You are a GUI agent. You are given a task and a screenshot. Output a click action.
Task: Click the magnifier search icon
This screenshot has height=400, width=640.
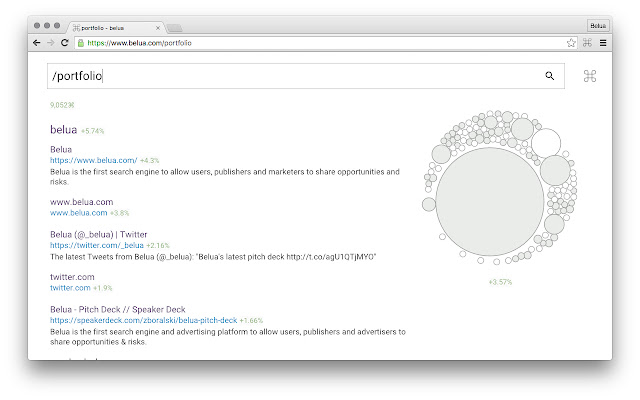pos(549,76)
